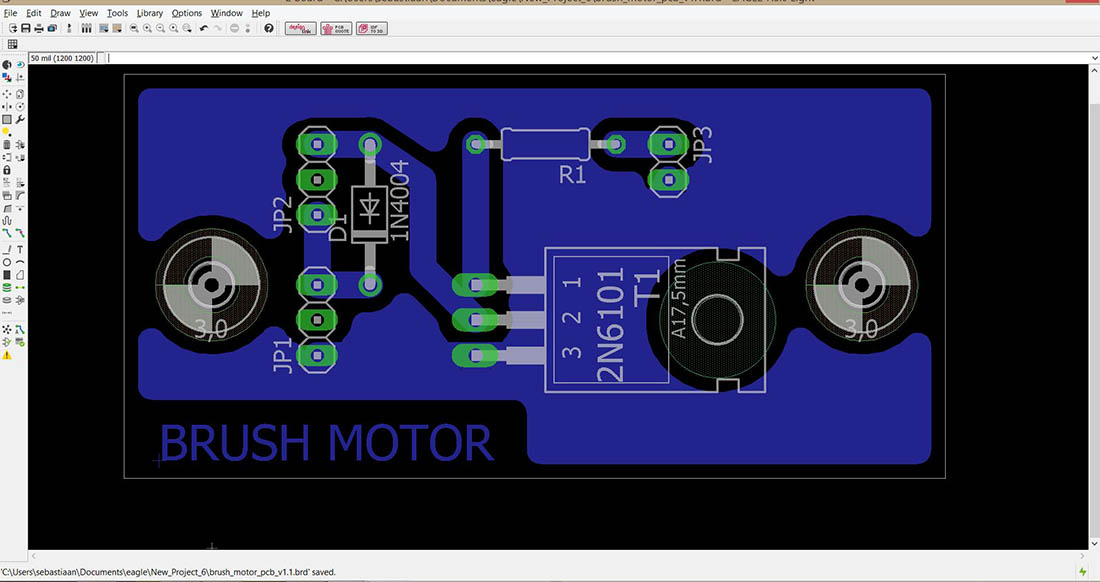1100x582 pixels.
Task: Click the Print toolbar icon
Action: click(39, 28)
